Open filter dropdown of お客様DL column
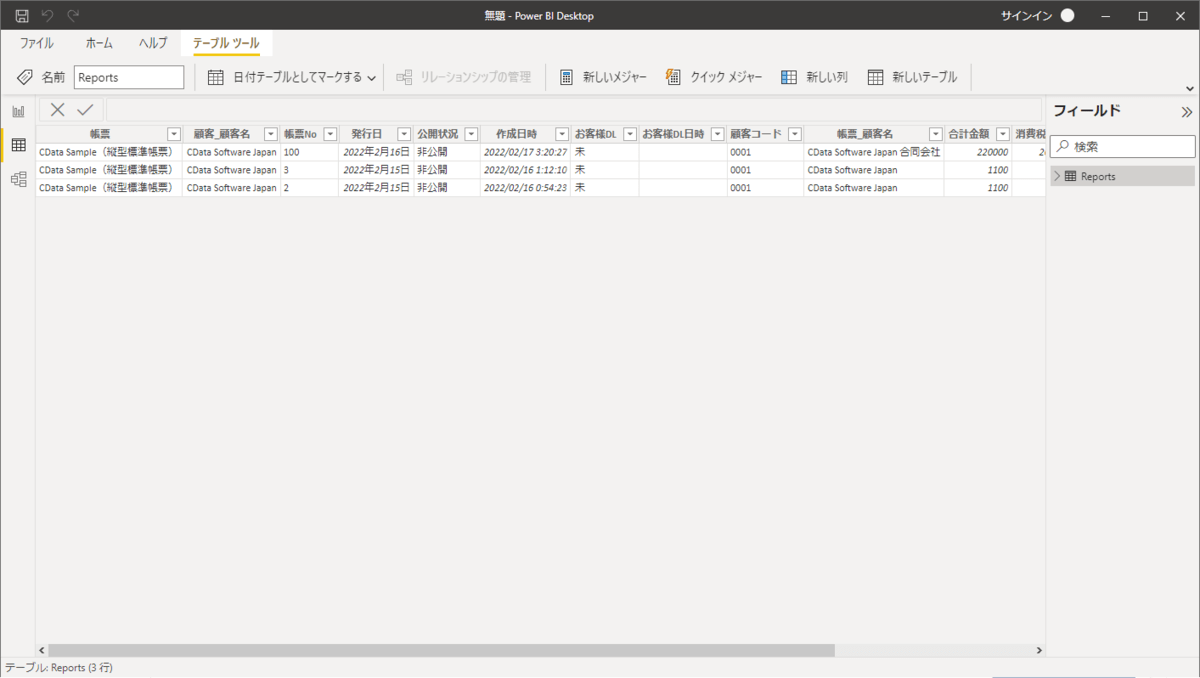1200x678 pixels. [630, 134]
